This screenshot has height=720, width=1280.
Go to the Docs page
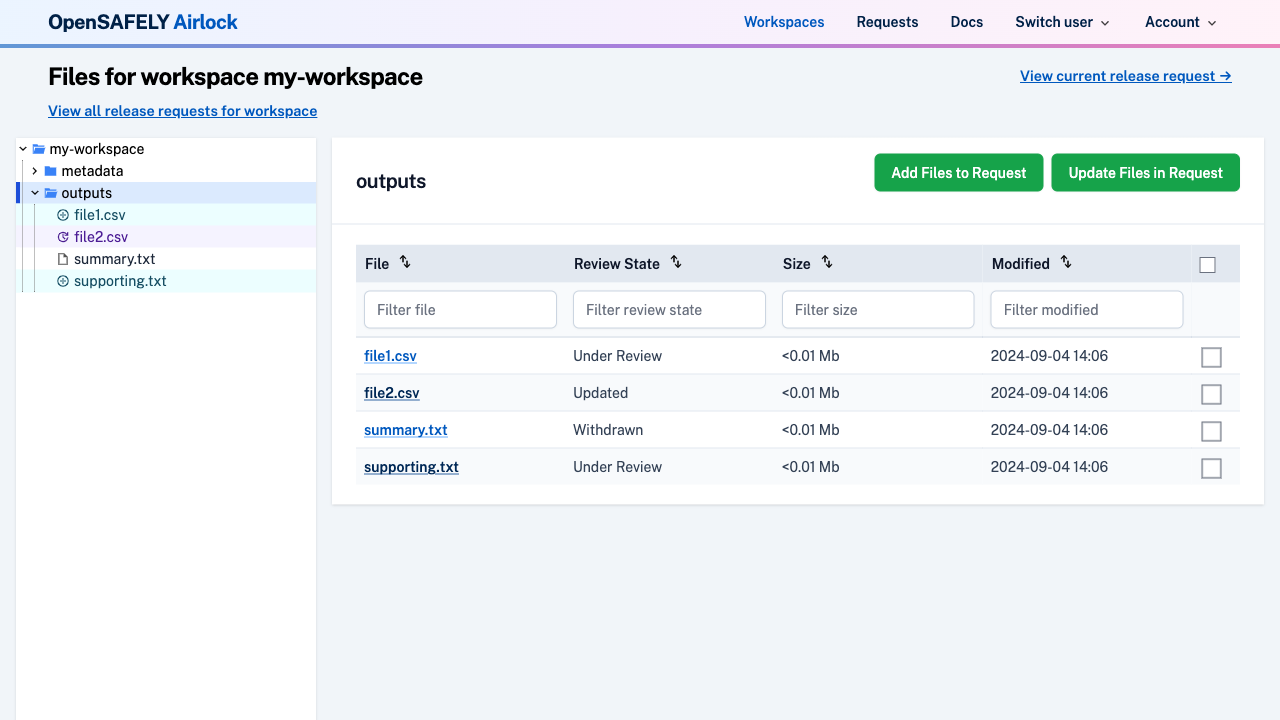coord(966,22)
